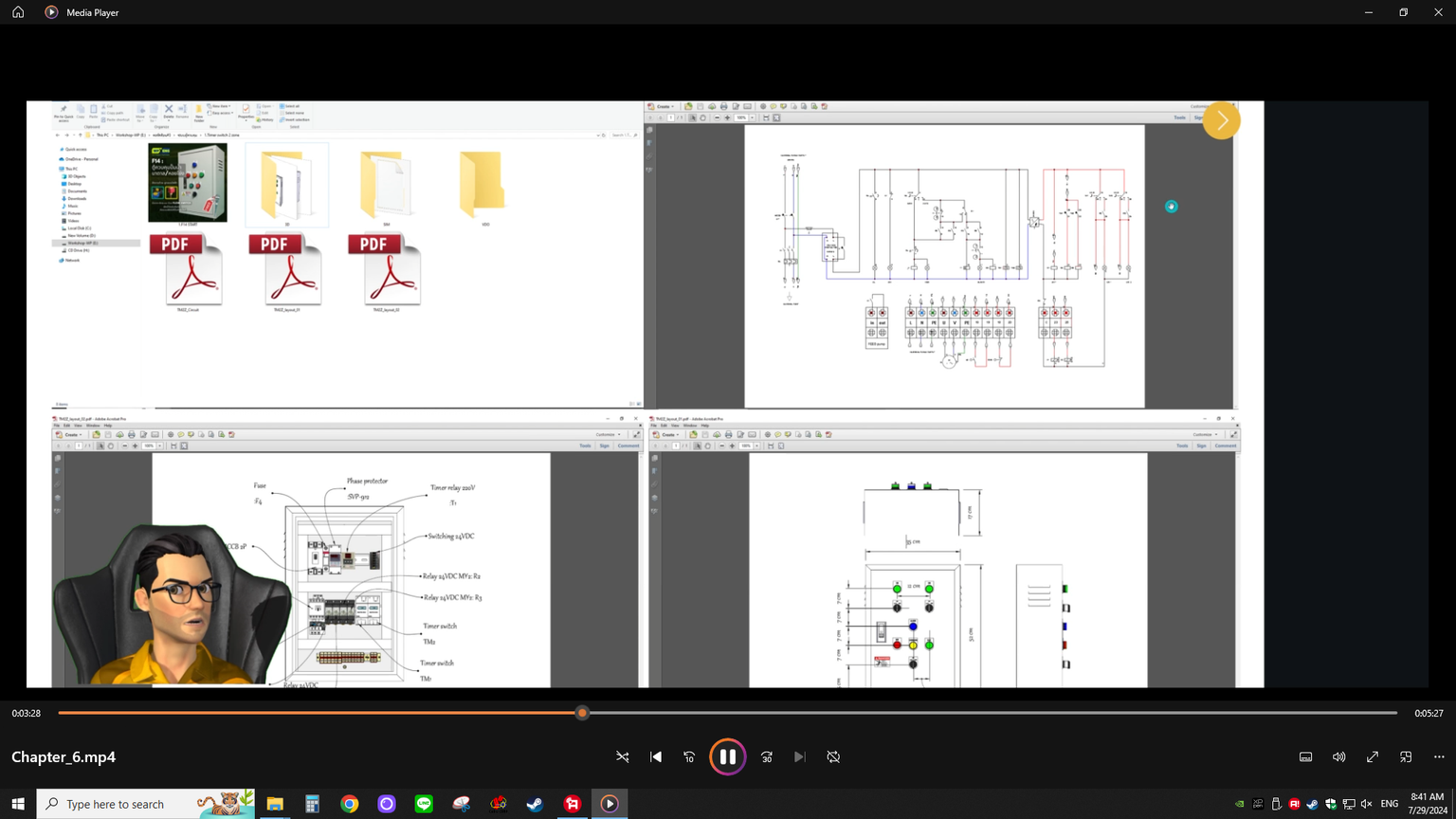Toggle shuffle mode
This screenshot has height=819, width=1456.
click(623, 756)
